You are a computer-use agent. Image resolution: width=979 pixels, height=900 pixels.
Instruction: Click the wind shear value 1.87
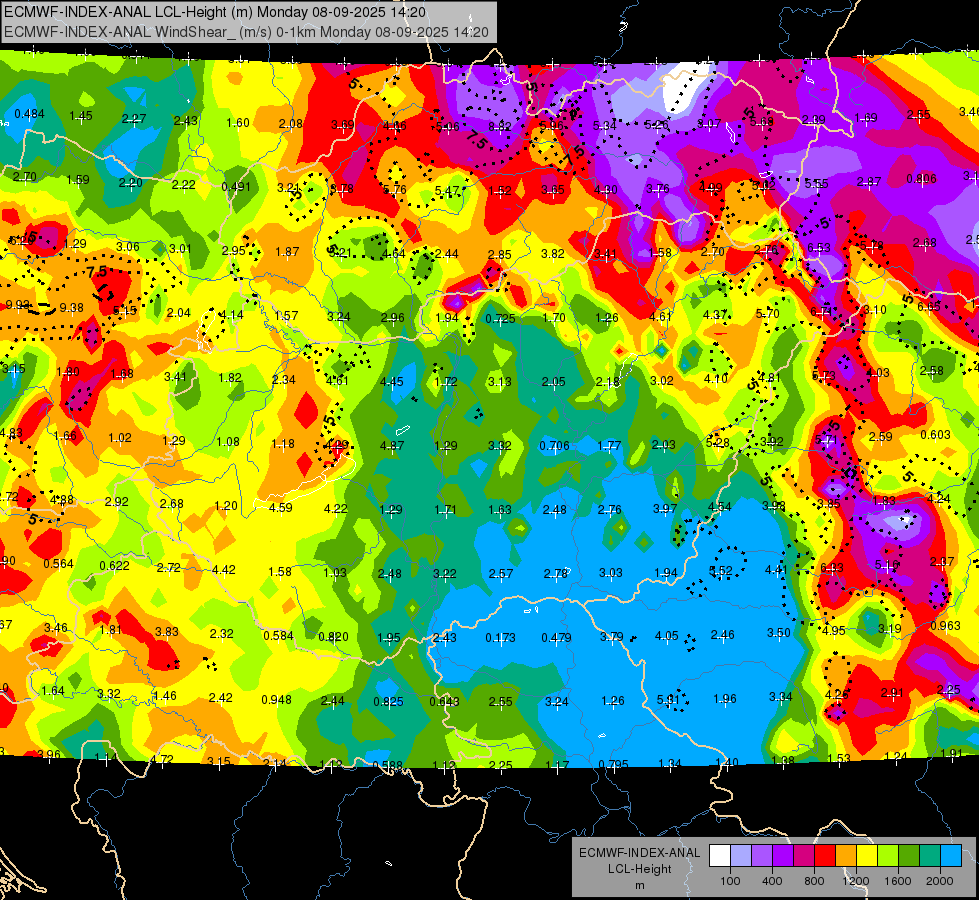point(287,252)
